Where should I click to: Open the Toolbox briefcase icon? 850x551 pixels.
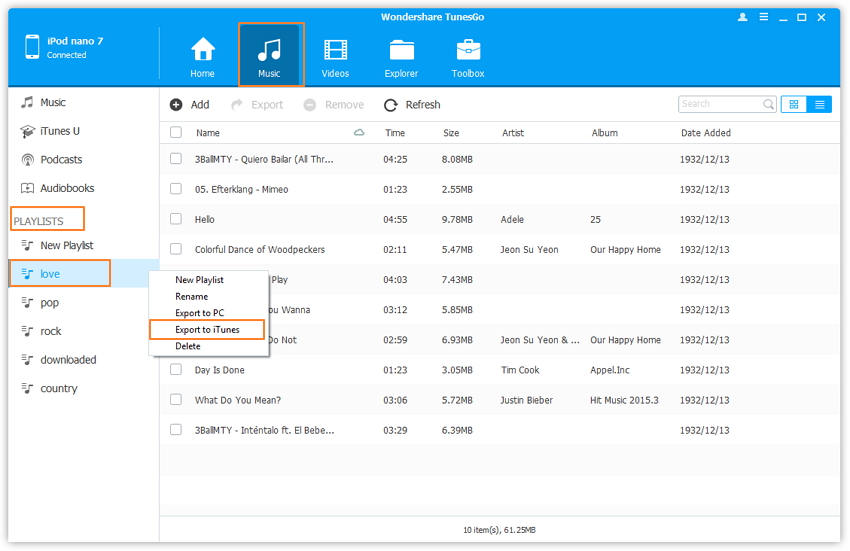tap(467, 50)
